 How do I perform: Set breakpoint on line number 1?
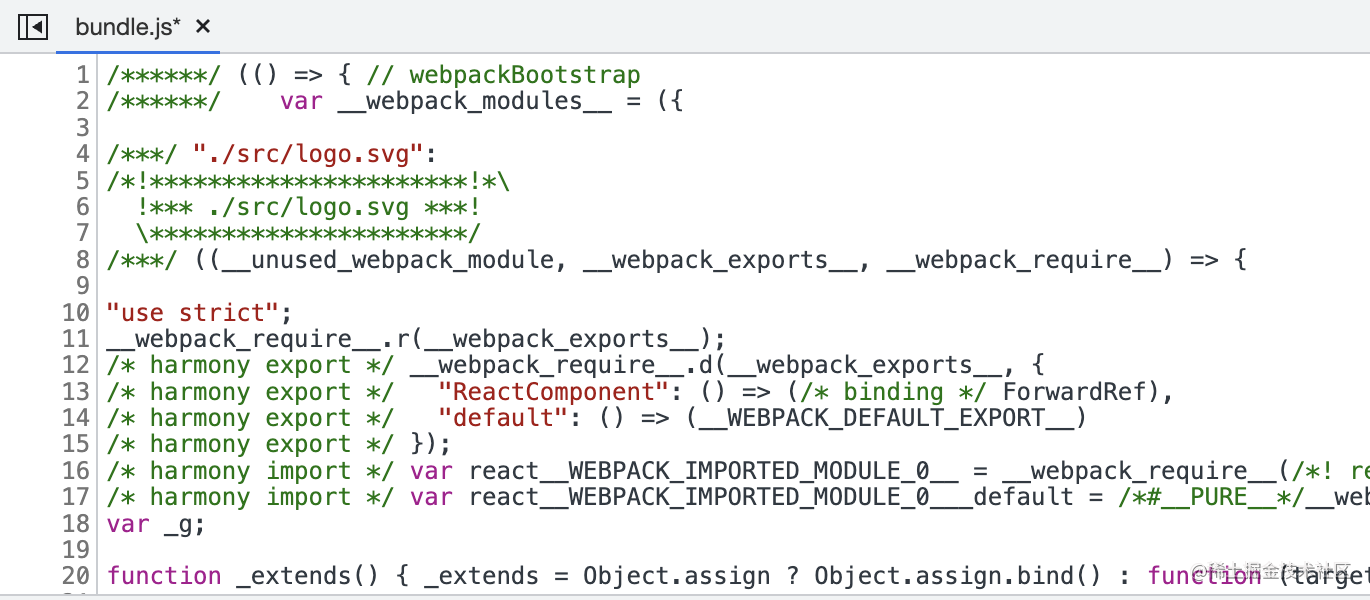pos(83,75)
